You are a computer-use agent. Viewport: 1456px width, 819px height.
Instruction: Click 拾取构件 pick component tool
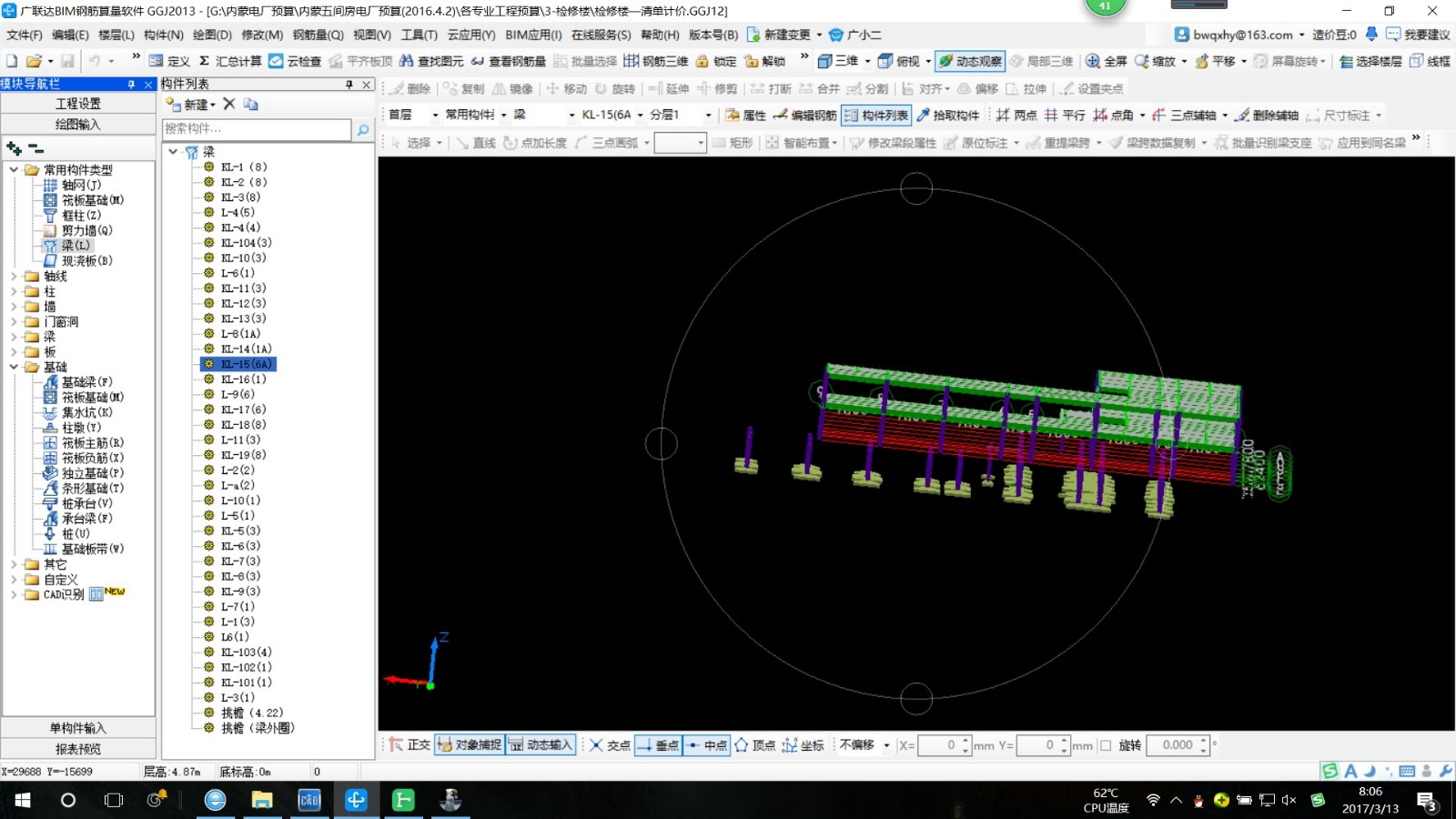(x=947, y=116)
